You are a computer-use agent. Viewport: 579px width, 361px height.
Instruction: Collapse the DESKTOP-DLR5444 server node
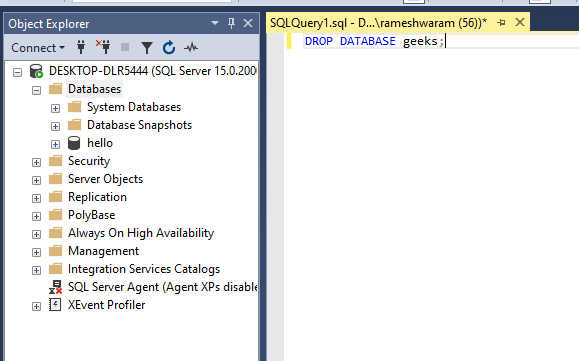pyautogui.click(x=17, y=72)
